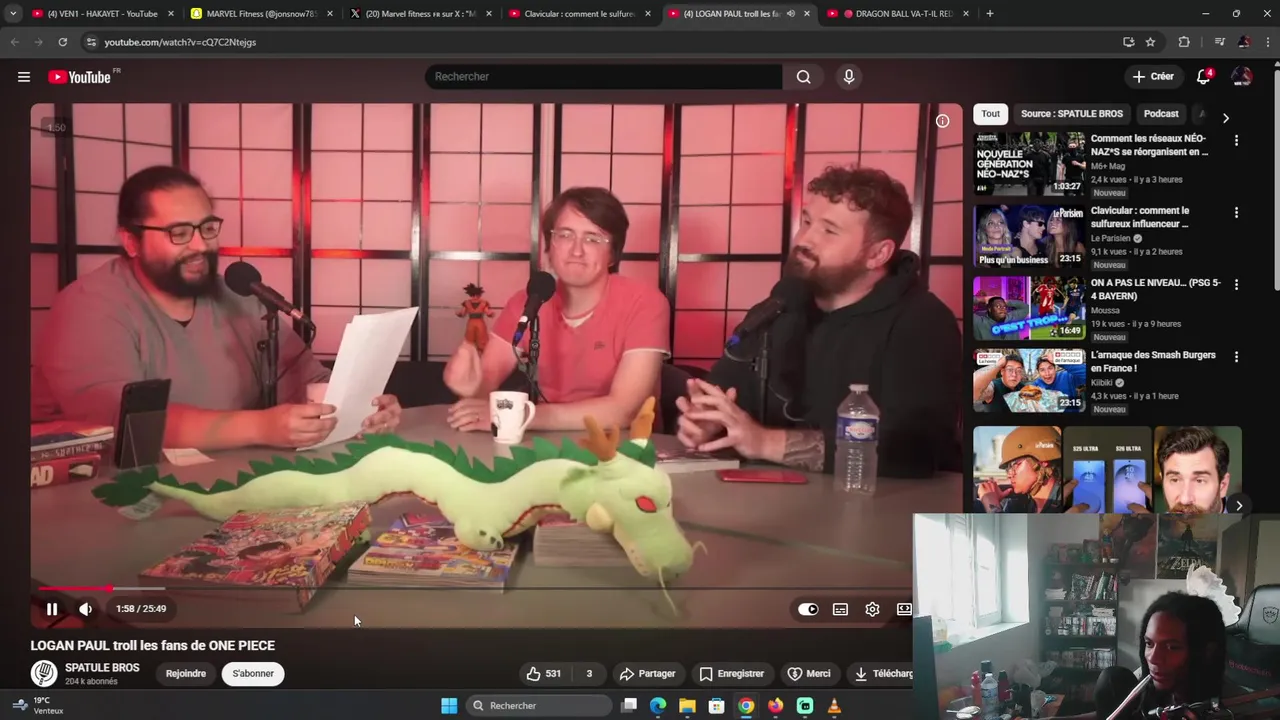Subscribe using the S'abonner button
This screenshot has height=720, width=1280.
coord(253,674)
